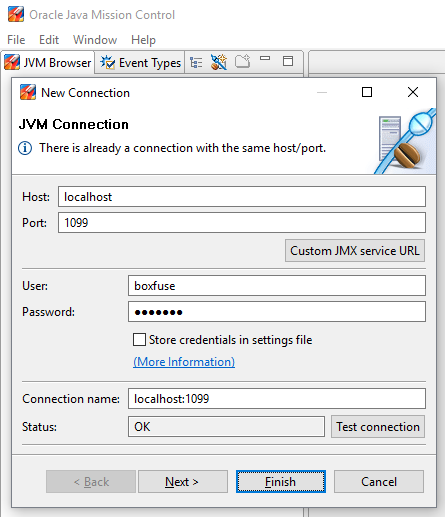Minimize the JVM Browser view panel
This screenshot has width=445, height=517.
265,58
